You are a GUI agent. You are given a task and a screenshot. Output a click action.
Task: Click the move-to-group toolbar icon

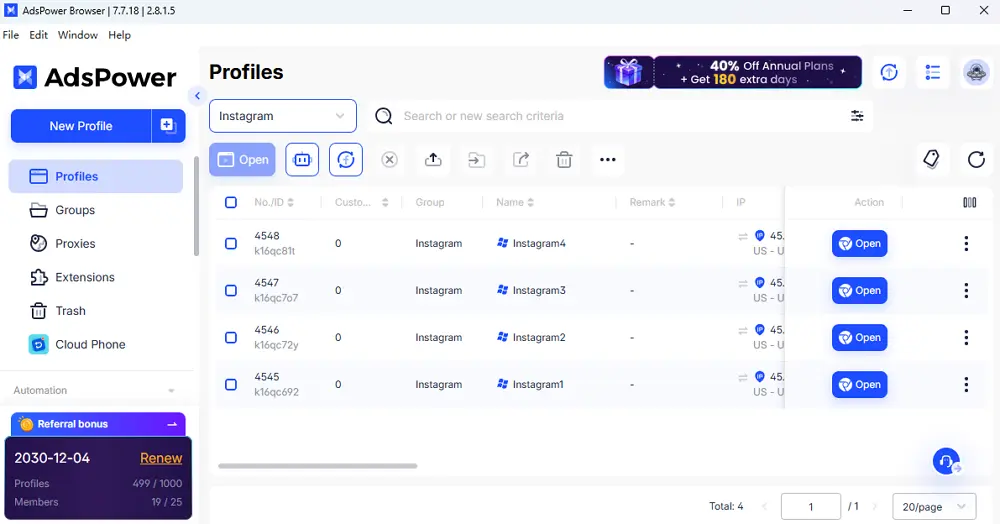[x=476, y=159]
